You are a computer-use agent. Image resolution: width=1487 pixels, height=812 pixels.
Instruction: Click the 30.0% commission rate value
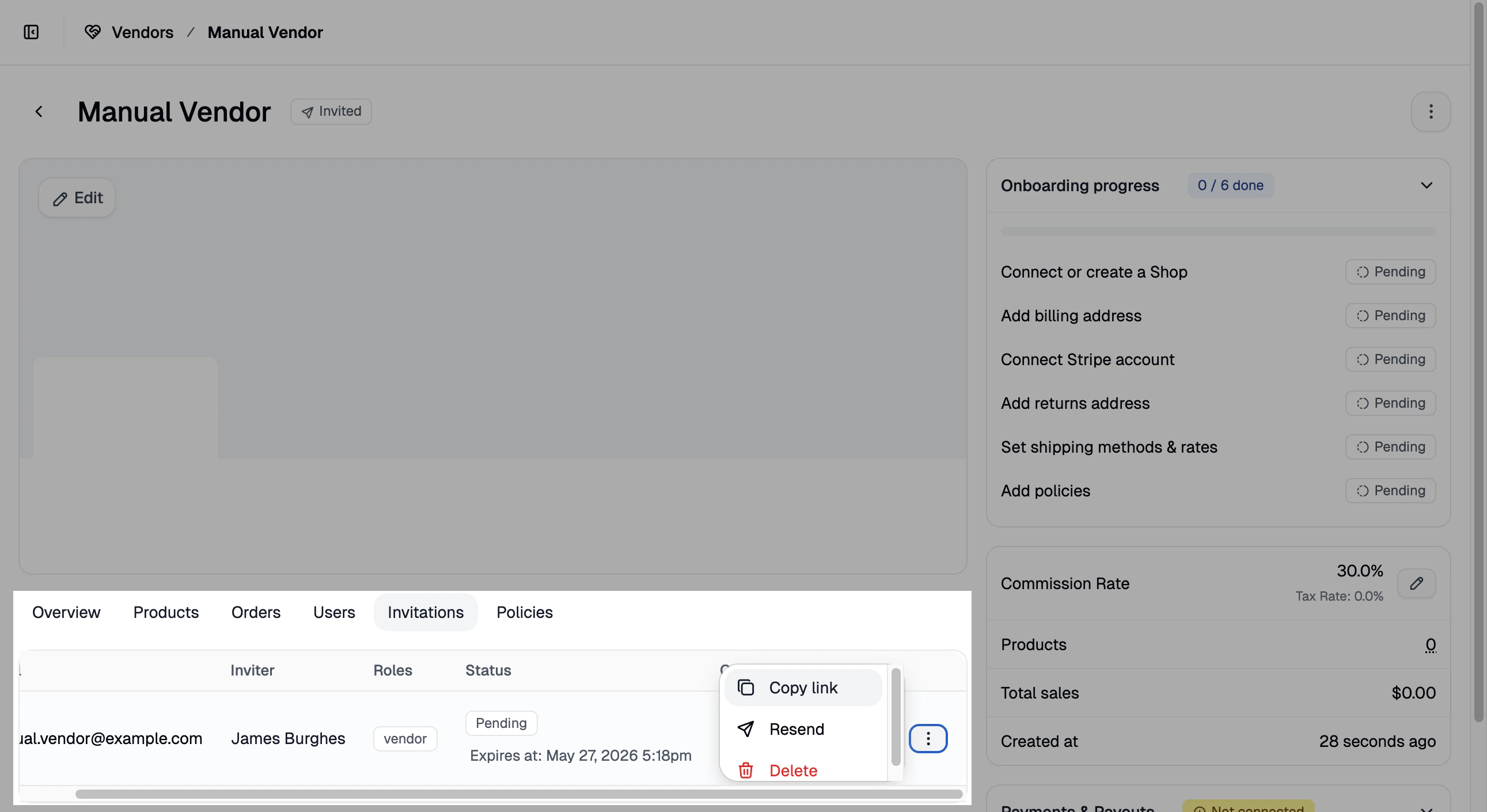tap(1360, 571)
